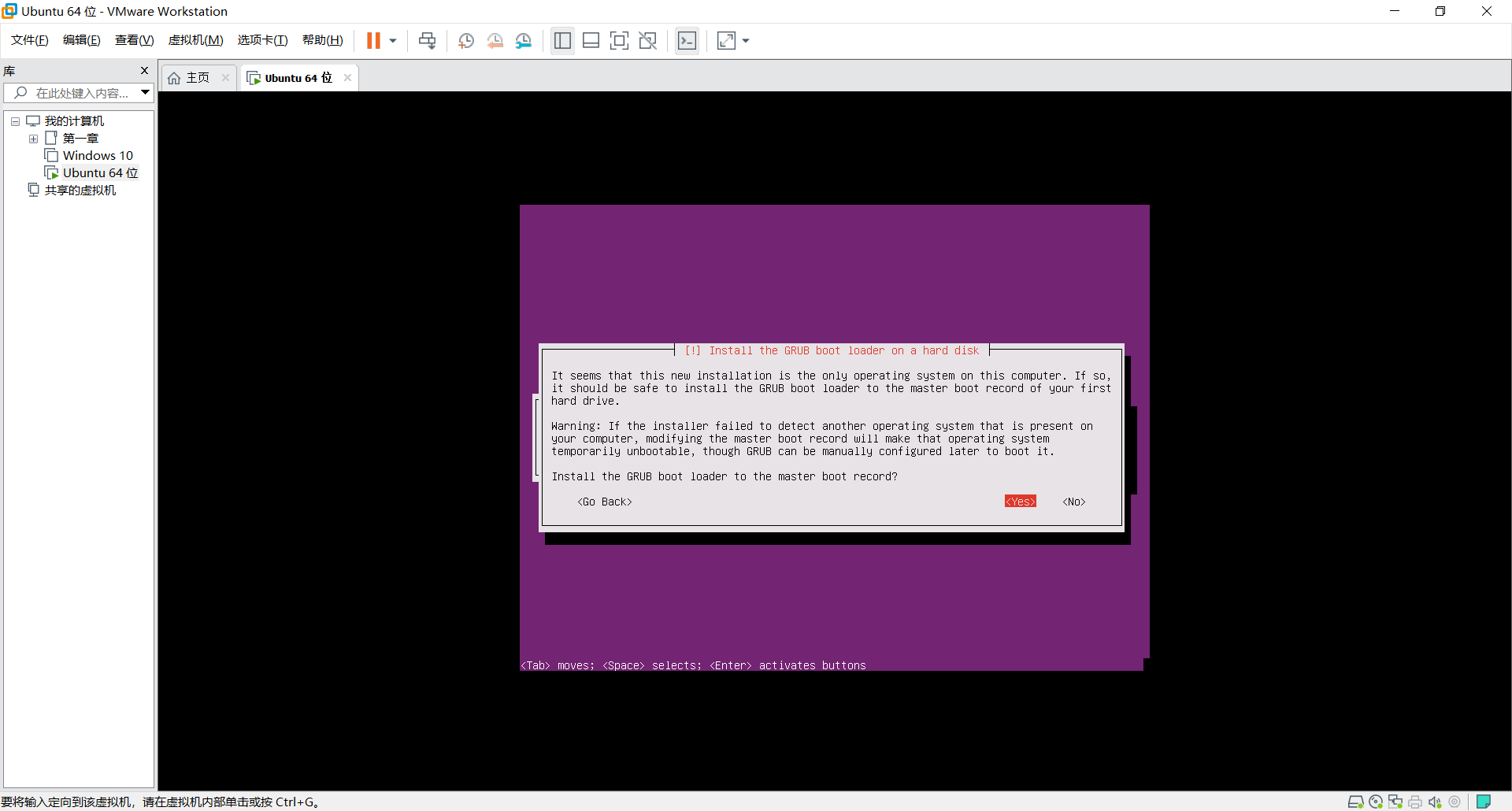Choose <Yes> in the GRUB dialog
Screen dimensions: 1512x811
(x=1020, y=502)
